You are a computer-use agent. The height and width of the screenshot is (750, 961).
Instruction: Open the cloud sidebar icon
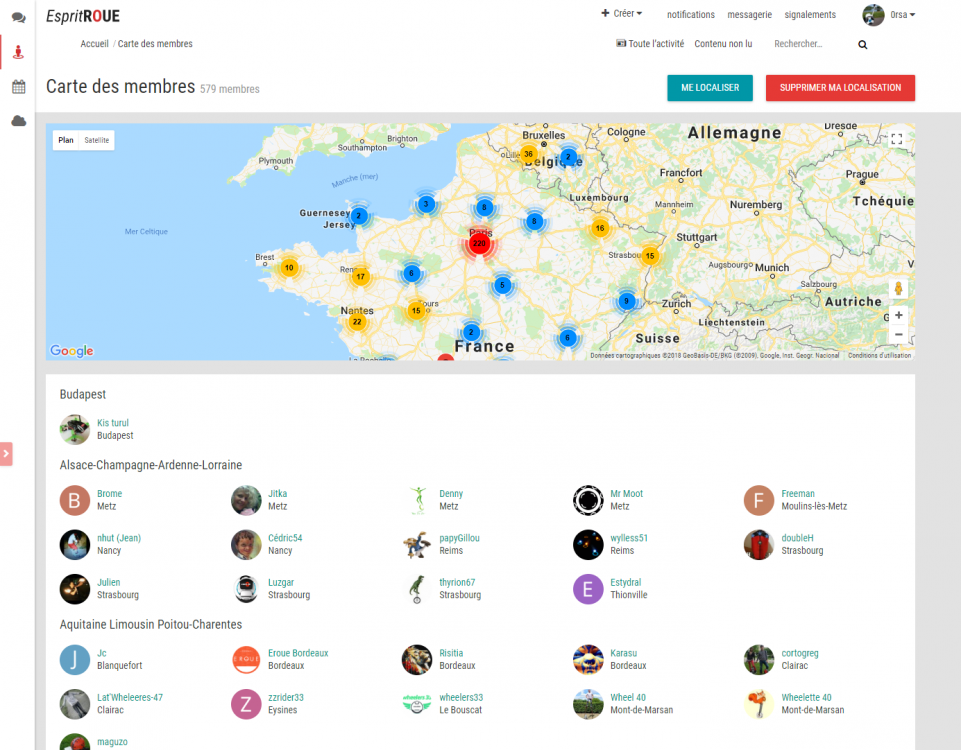(x=18, y=121)
